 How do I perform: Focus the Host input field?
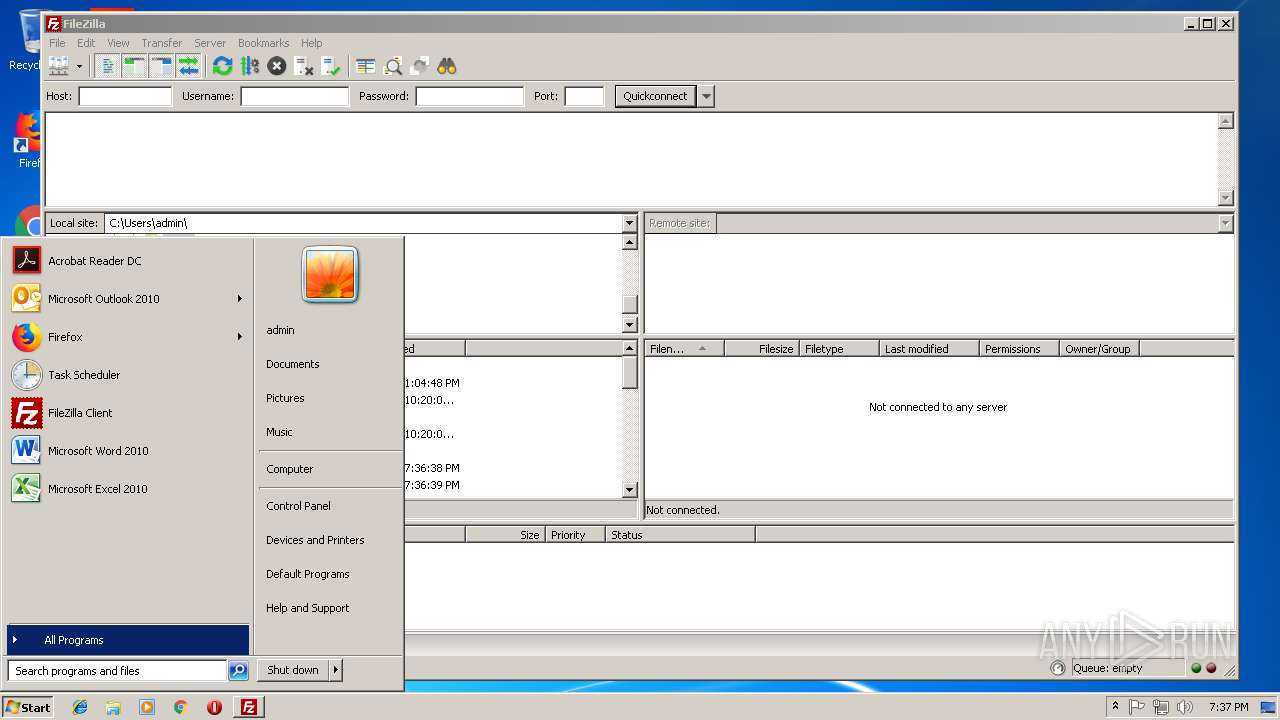(x=125, y=96)
